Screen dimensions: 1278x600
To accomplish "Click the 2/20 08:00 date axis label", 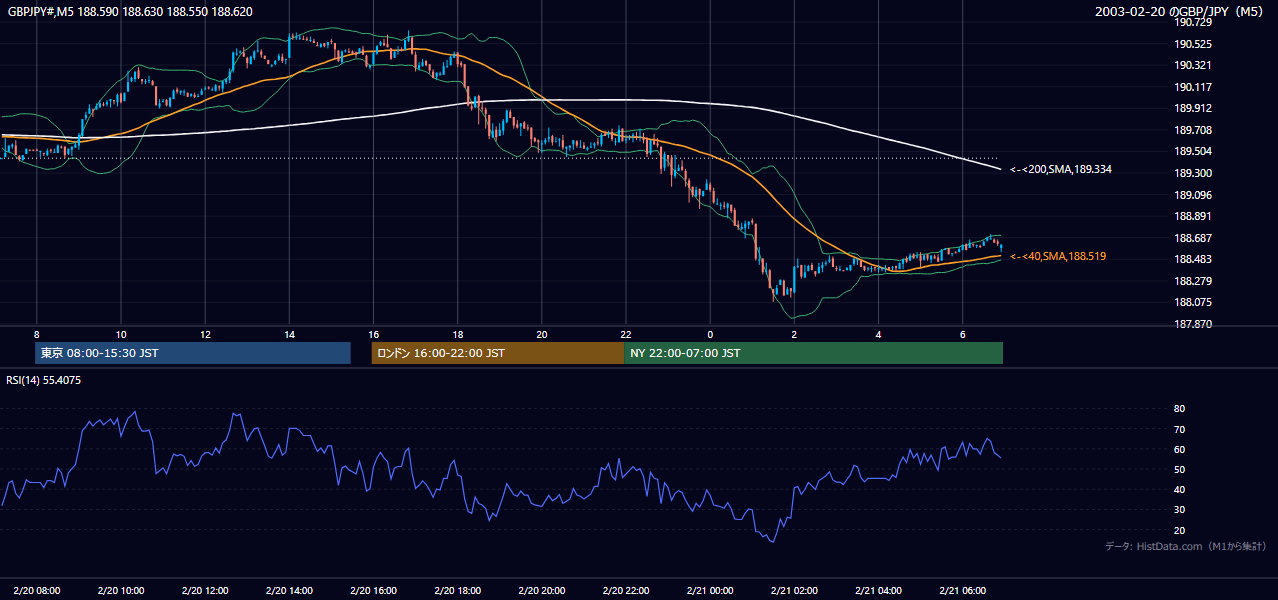I will click(x=37, y=590).
